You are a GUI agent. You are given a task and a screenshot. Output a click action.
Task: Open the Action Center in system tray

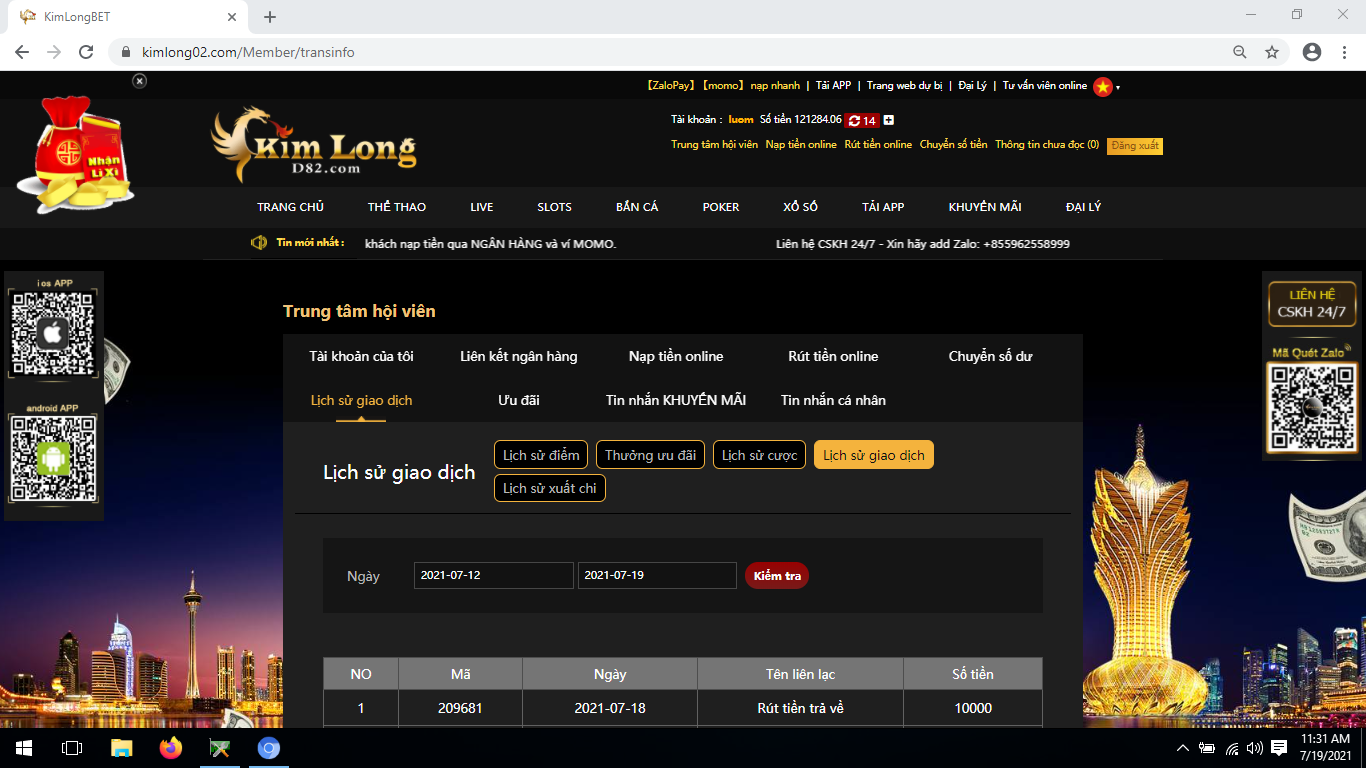[x=1281, y=748]
